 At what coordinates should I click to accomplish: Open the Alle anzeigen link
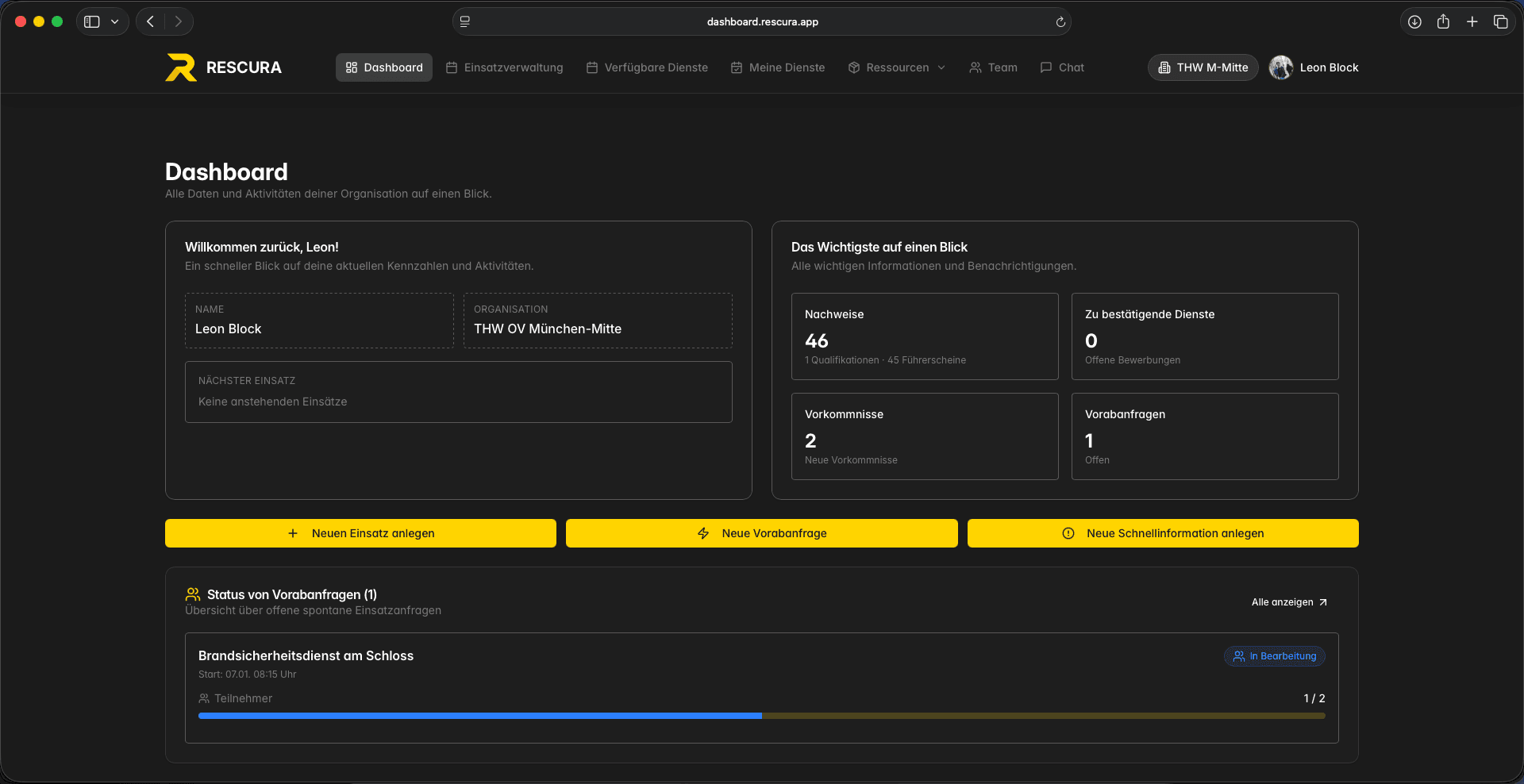click(1288, 601)
